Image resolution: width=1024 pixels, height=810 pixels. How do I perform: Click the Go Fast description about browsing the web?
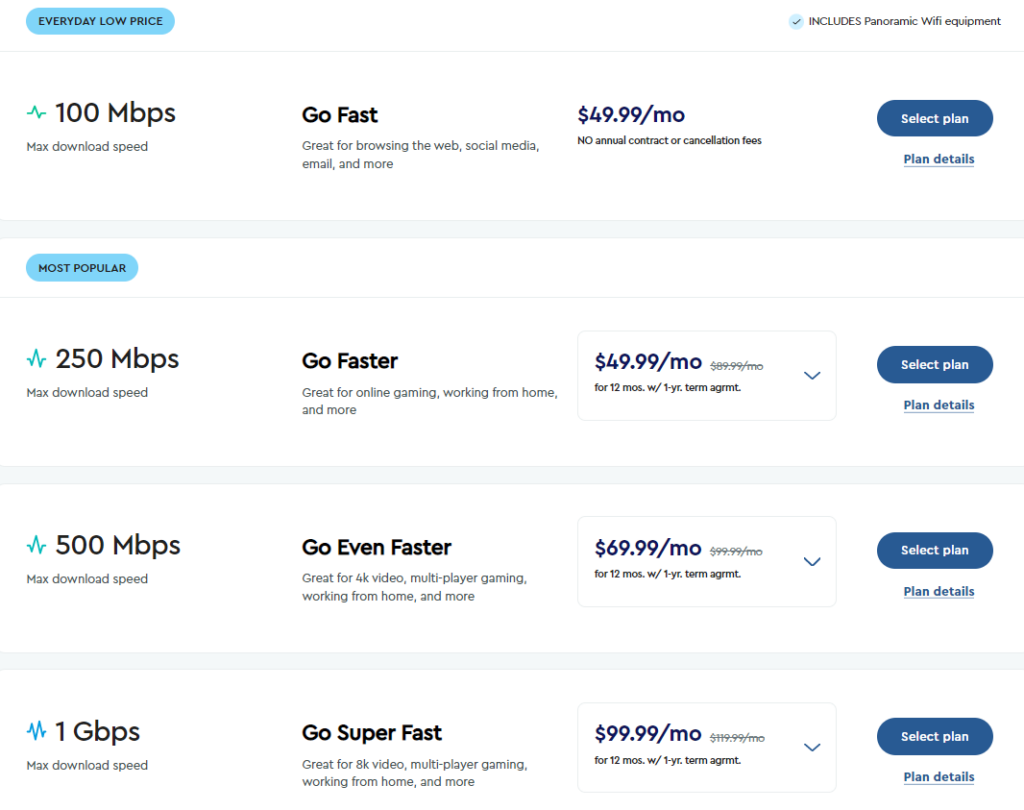click(421, 155)
